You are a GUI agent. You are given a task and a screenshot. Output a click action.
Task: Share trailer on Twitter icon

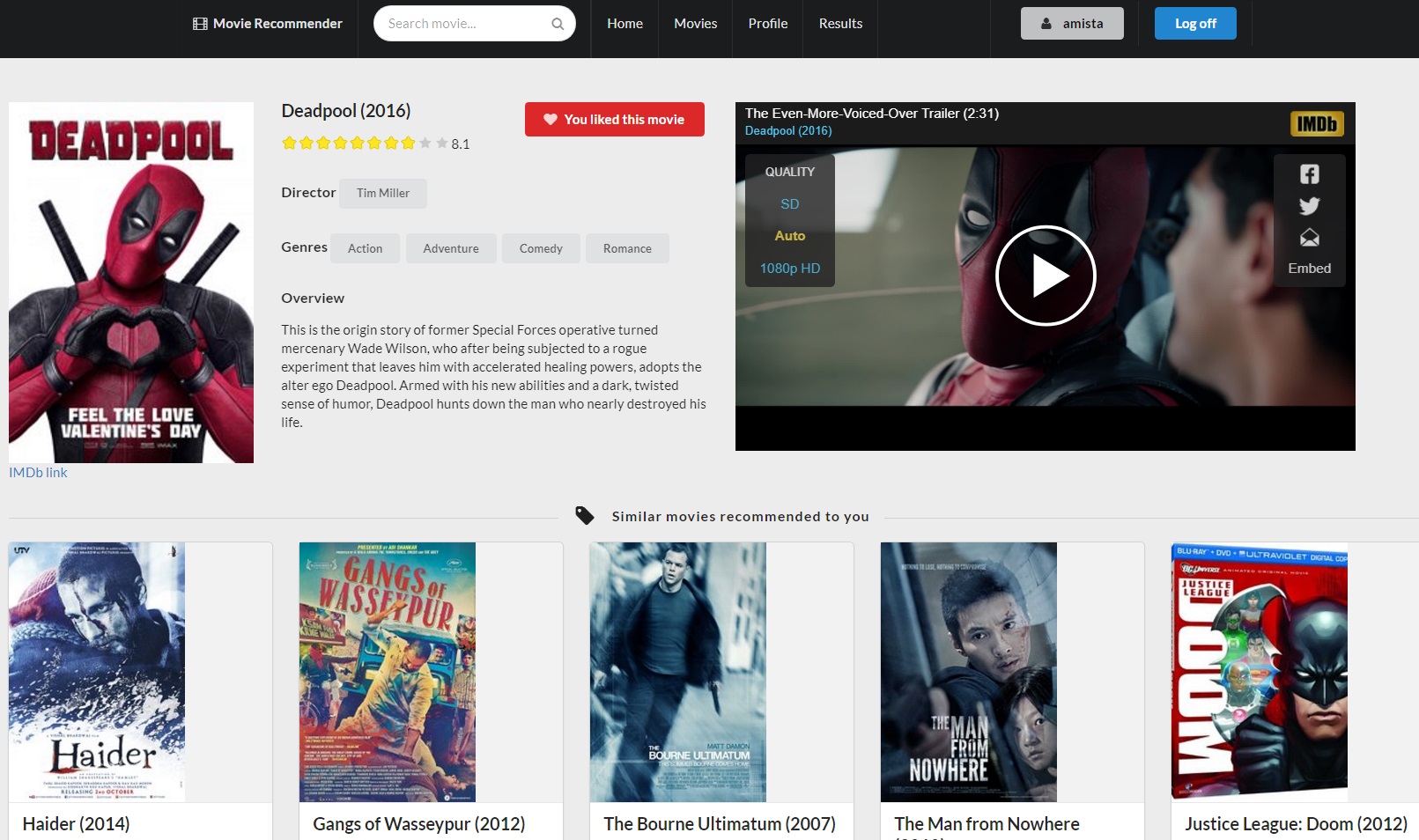[1310, 206]
